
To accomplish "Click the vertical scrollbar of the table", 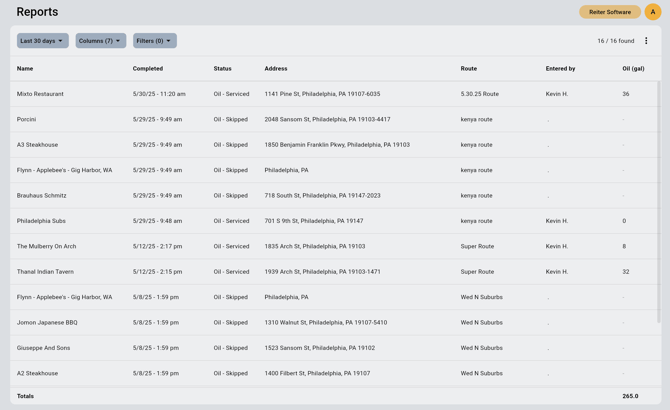I will [x=658, y=200].
